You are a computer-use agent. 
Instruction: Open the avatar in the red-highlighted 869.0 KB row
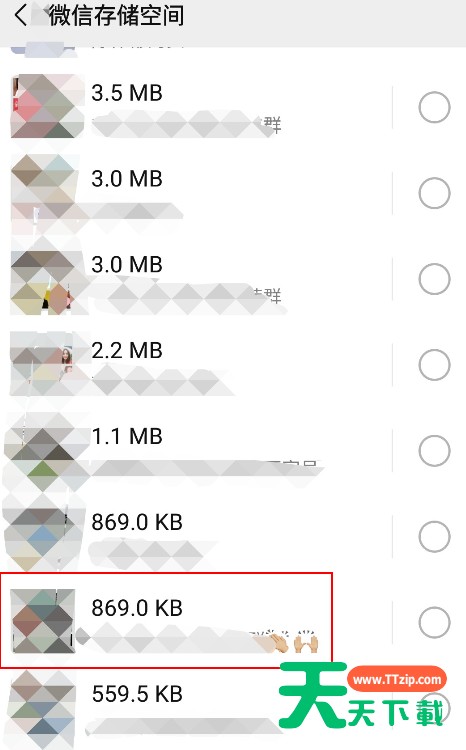(x=43, y=621)
